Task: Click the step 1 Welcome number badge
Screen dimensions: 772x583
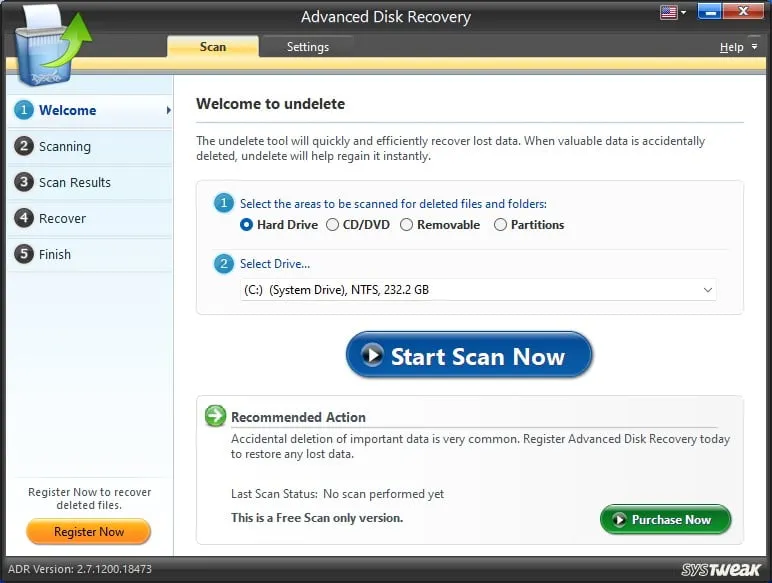Action: pyautogui.click(x=24, y=110)
